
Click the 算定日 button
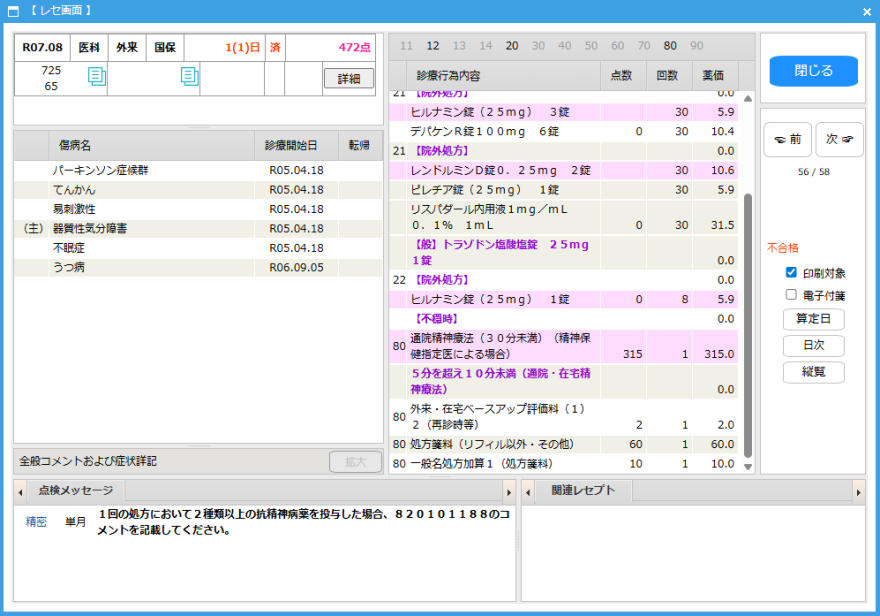(x=813, y=320)
